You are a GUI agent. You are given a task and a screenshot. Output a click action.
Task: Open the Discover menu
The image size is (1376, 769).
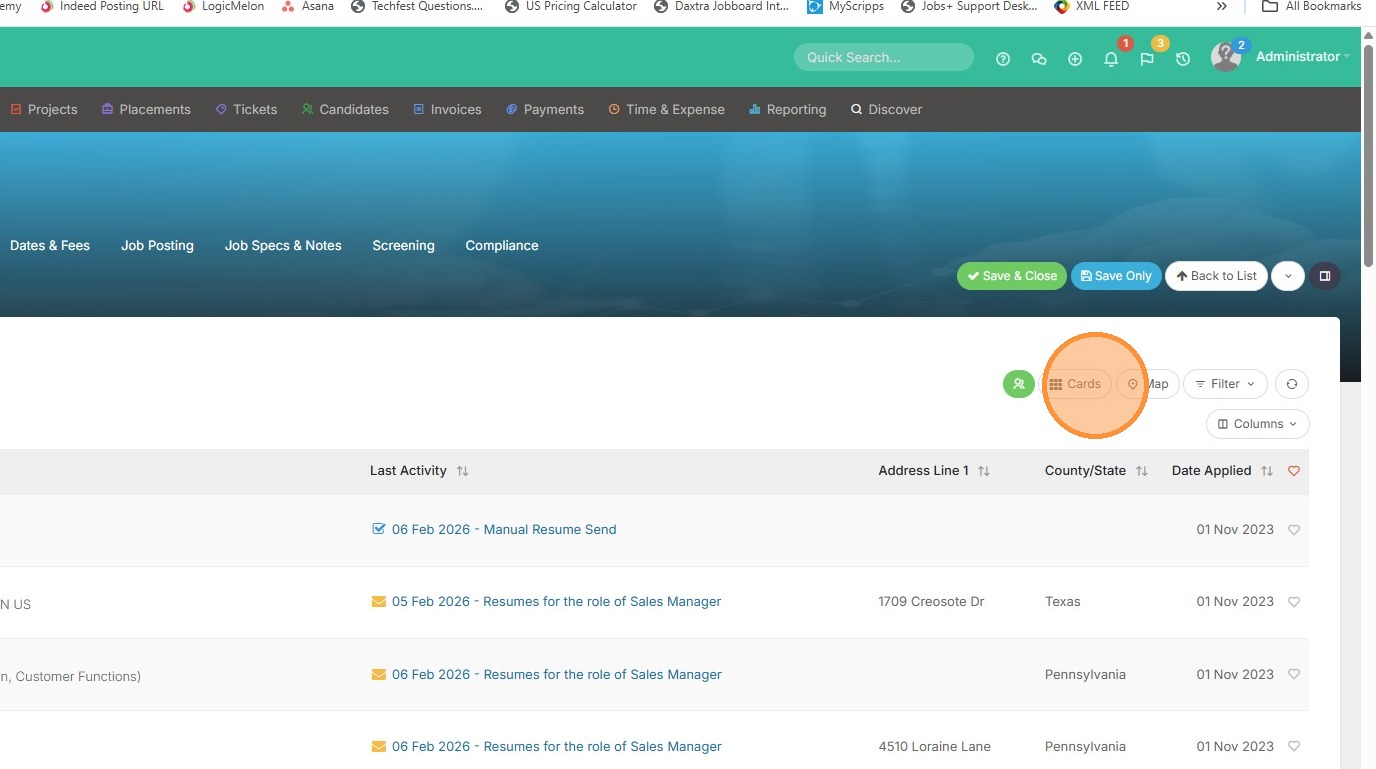tap(886, 109)
